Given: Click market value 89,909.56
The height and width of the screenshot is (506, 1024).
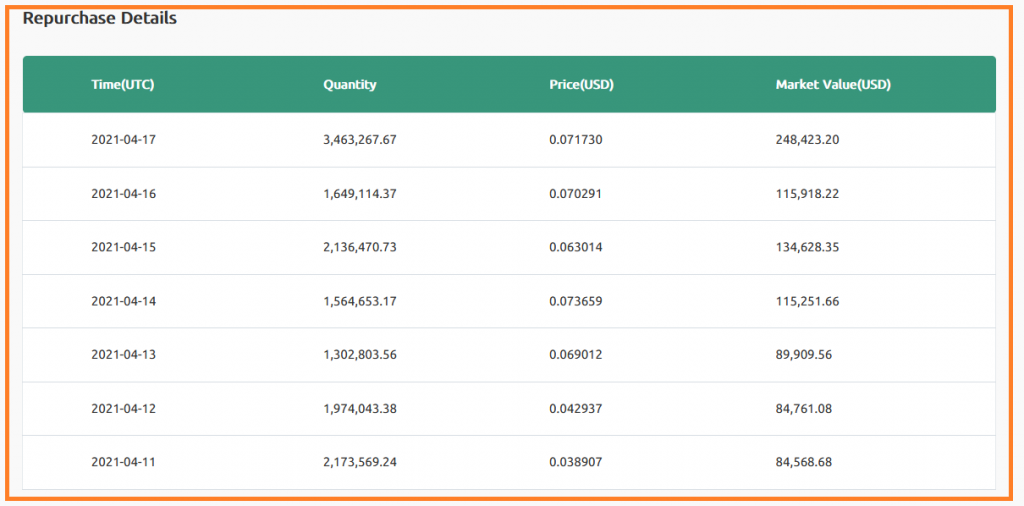Looking at the screenshot, I should pyautogui.click(x=804, y=355).
